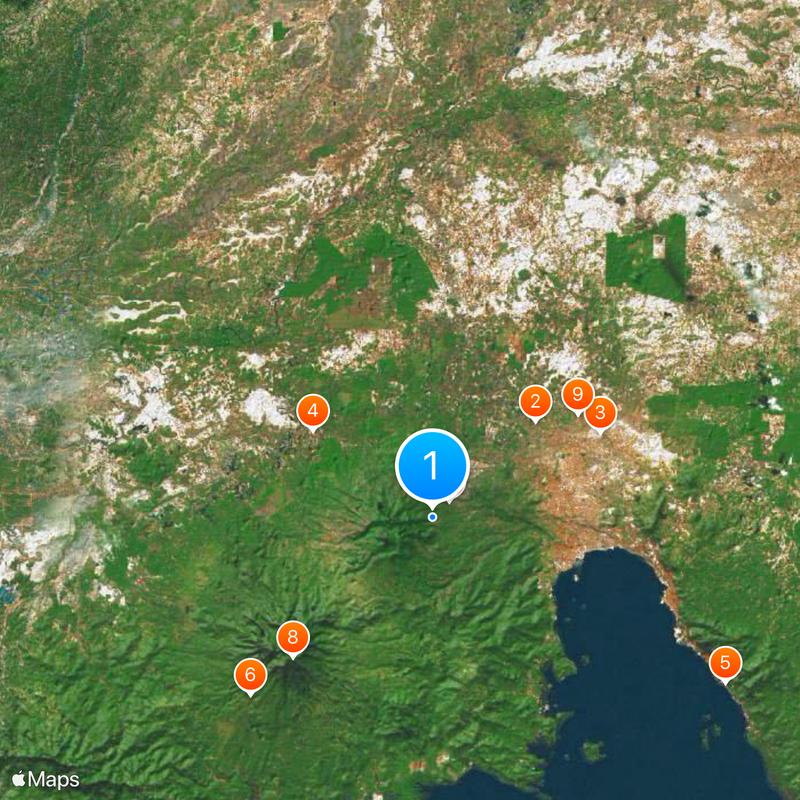Open the orange pin labeled 3
The image size is (800, 800).
coord(600,412)
